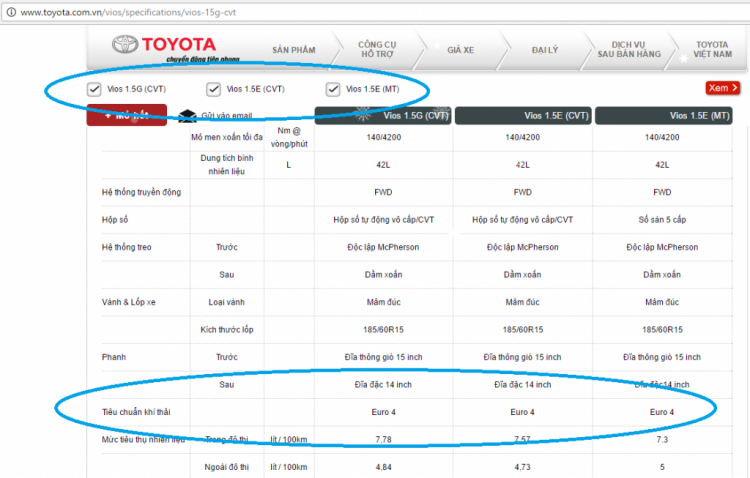Click the Hệ thống treo row label
750x478 pixels.
pos(126,247)
